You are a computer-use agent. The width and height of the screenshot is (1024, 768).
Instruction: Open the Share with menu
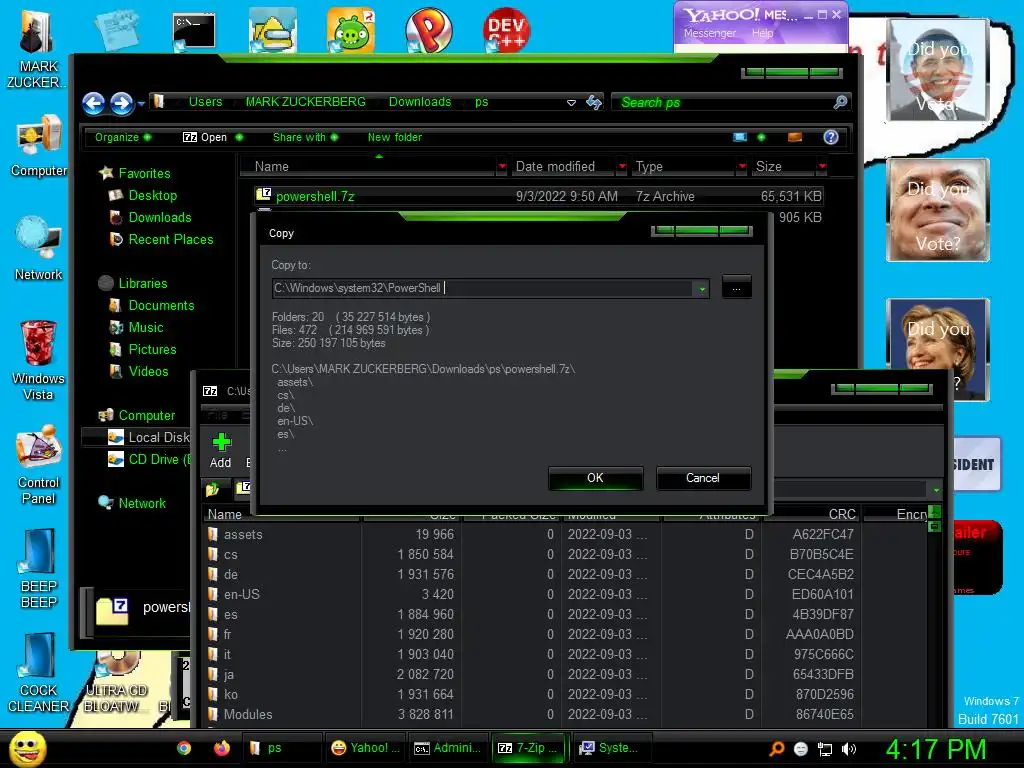[x=305, y=137]
